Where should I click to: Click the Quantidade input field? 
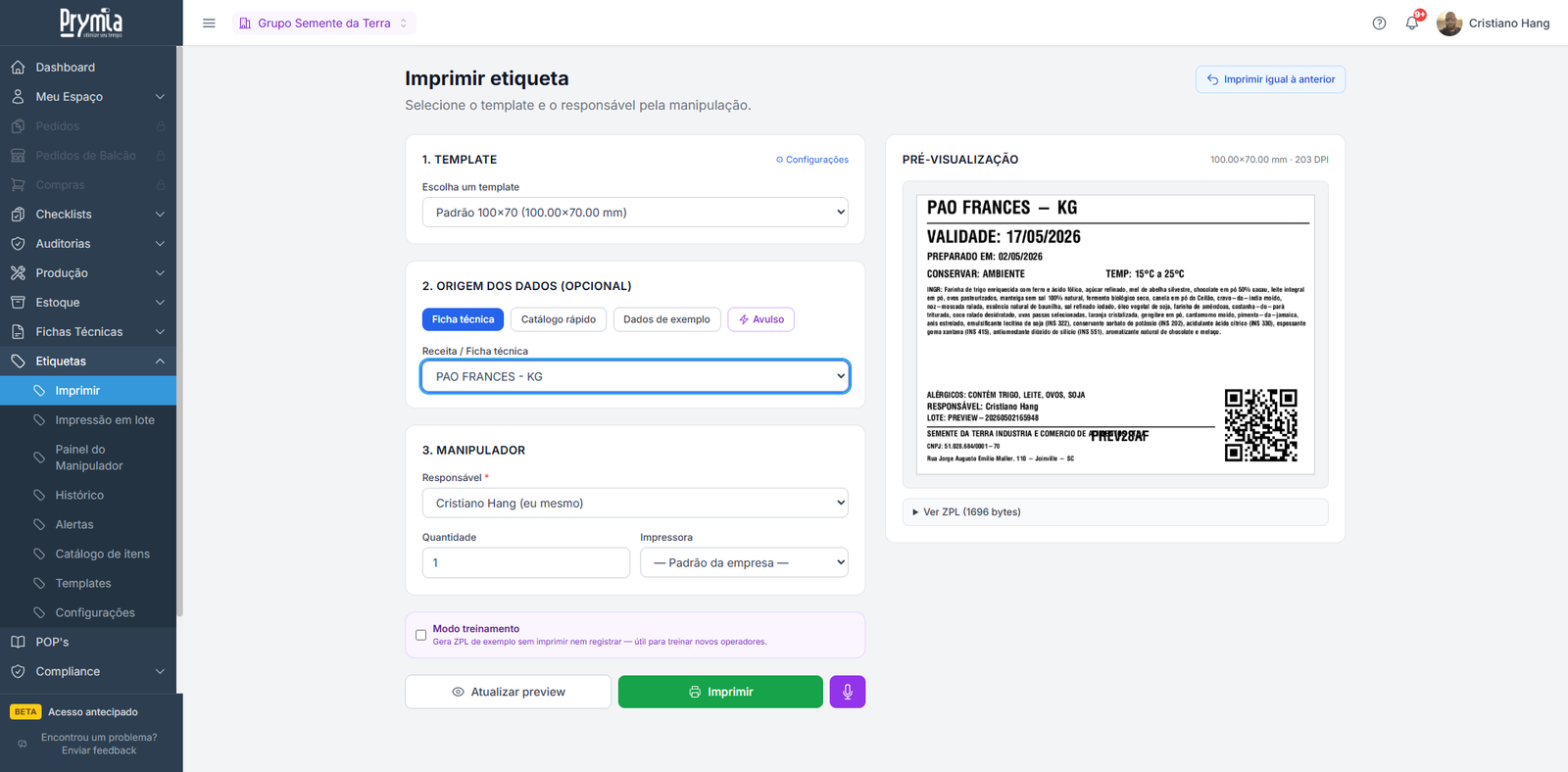[526, 562]
